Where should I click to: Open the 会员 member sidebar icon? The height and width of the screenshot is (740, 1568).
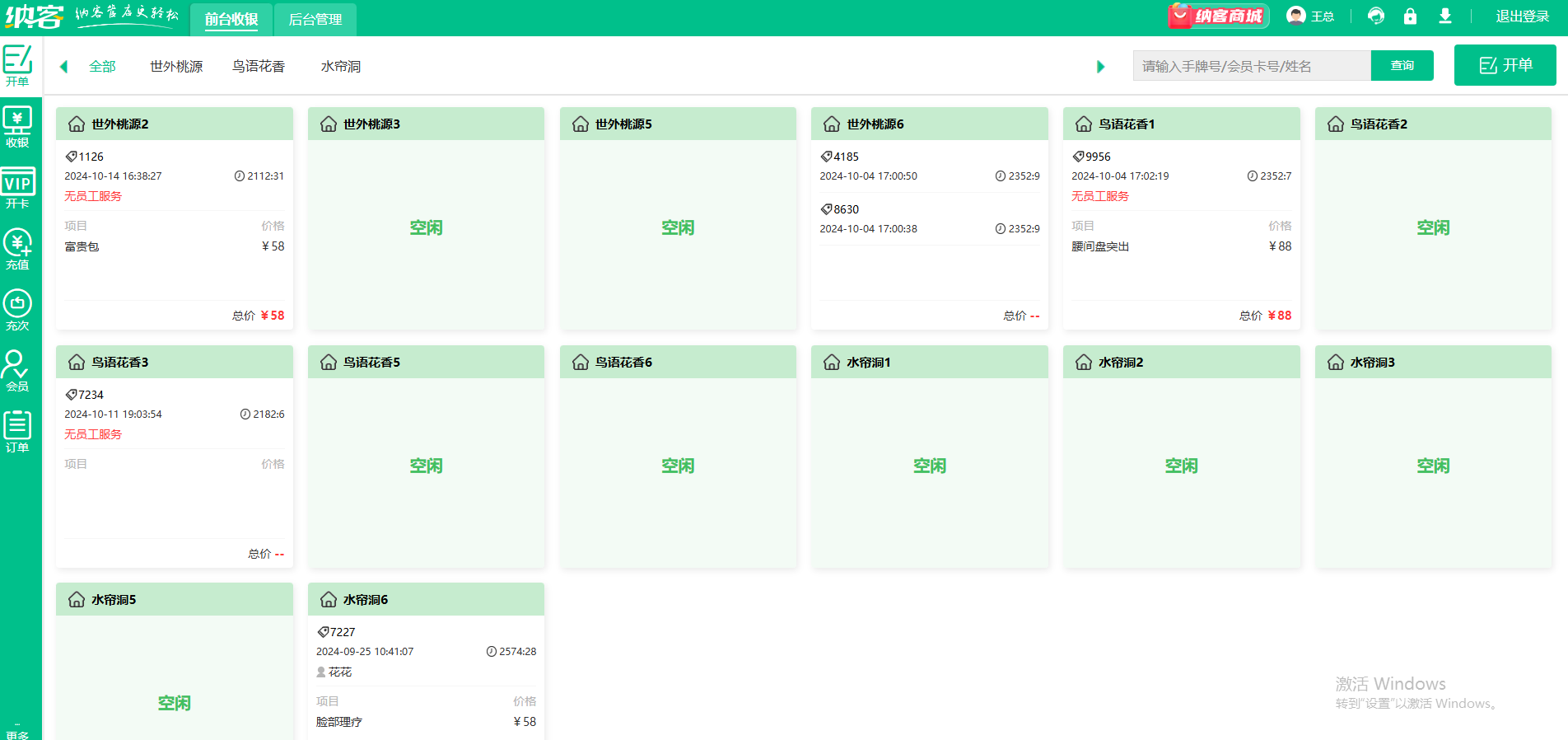pos(17,371)
